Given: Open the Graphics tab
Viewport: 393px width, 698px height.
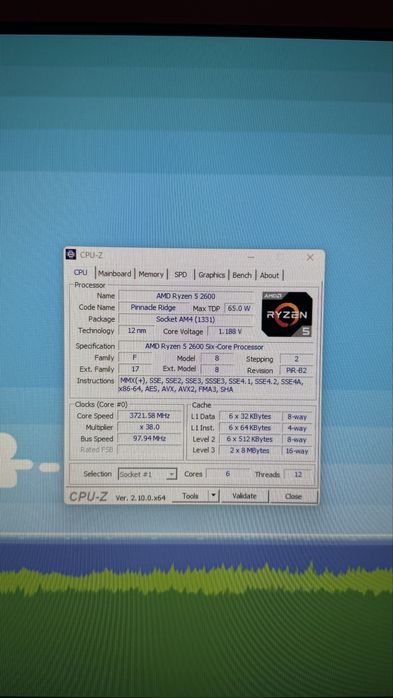Looking at the screenshot, I should pyautogui.click(x=211, y=275).
